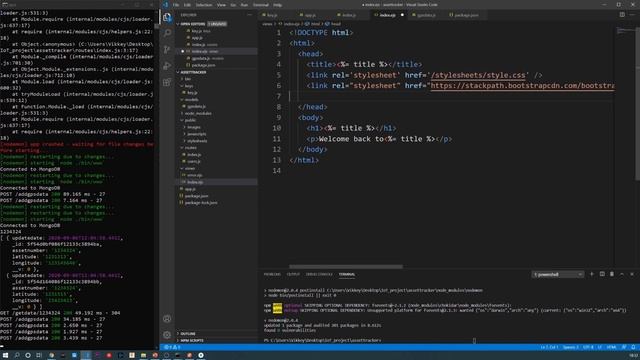Switch to the DEBUG CONSOLE panel tab

click(319, 274)
